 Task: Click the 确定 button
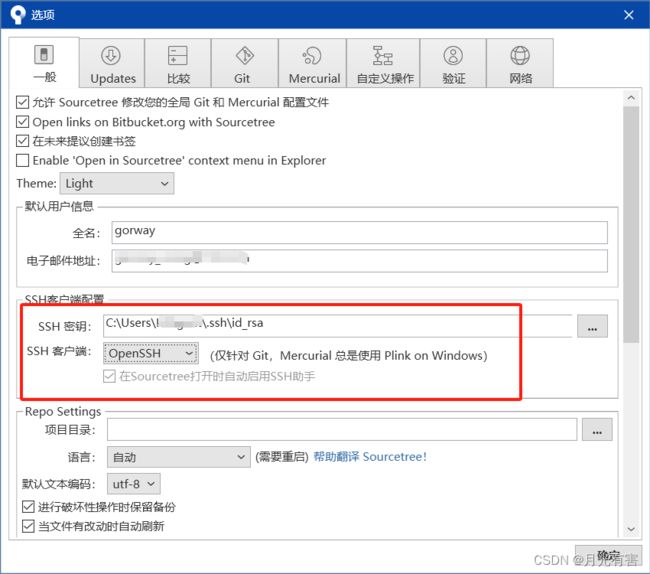608,555
